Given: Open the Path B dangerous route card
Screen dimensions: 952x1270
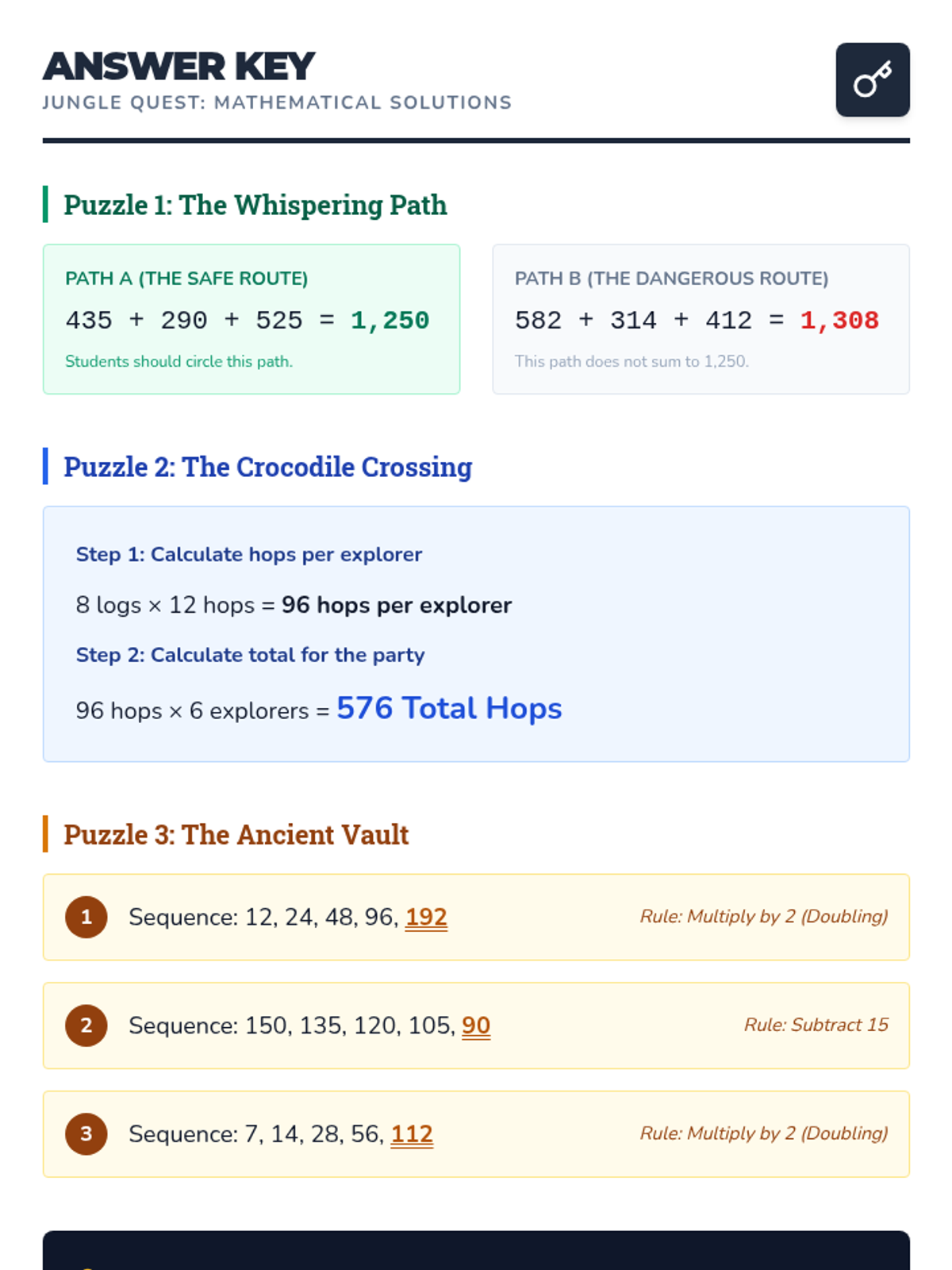Looking at the screenshot, I should [x=701, y=319].
